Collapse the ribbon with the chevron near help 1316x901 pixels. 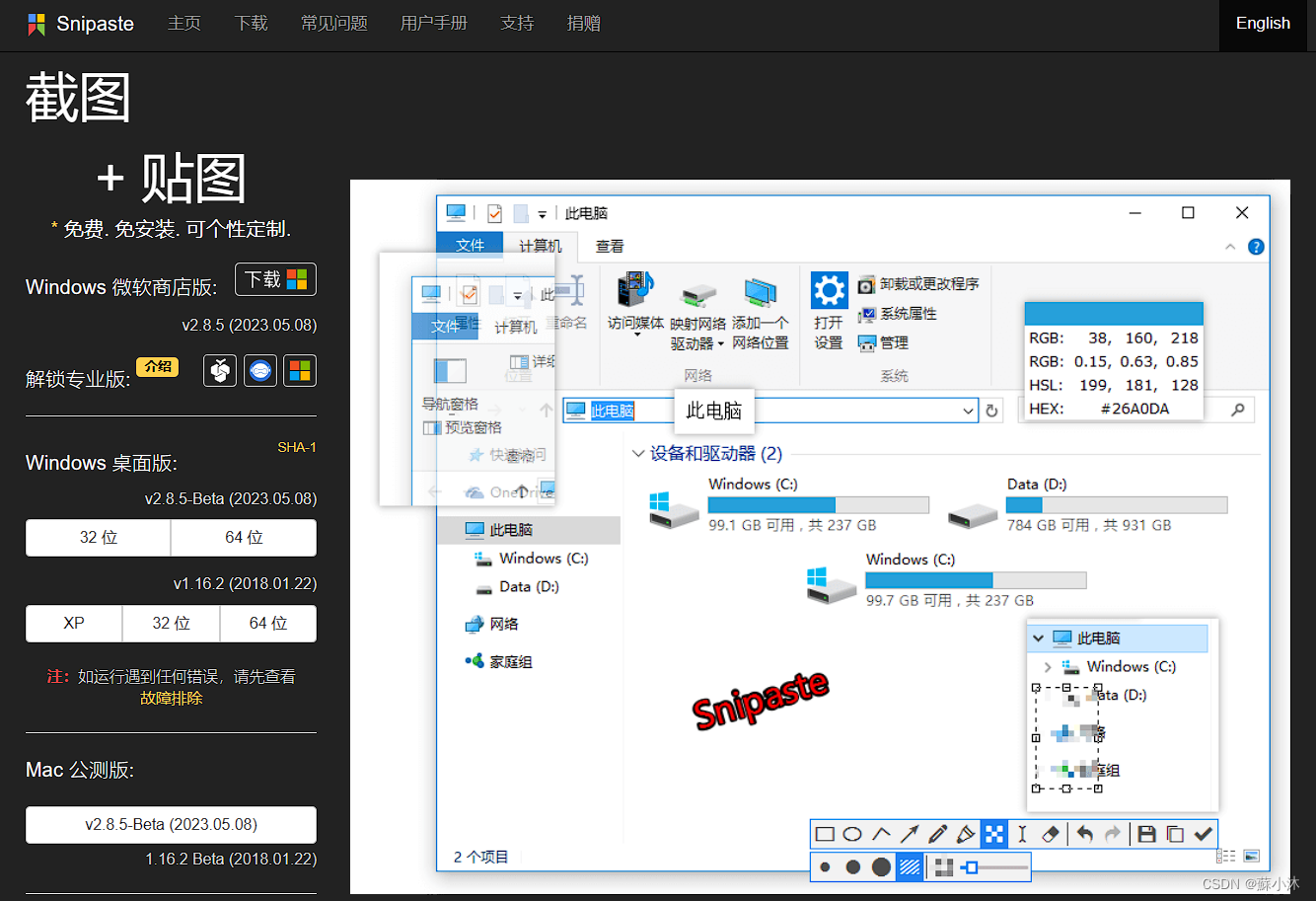pos(1230,247)
